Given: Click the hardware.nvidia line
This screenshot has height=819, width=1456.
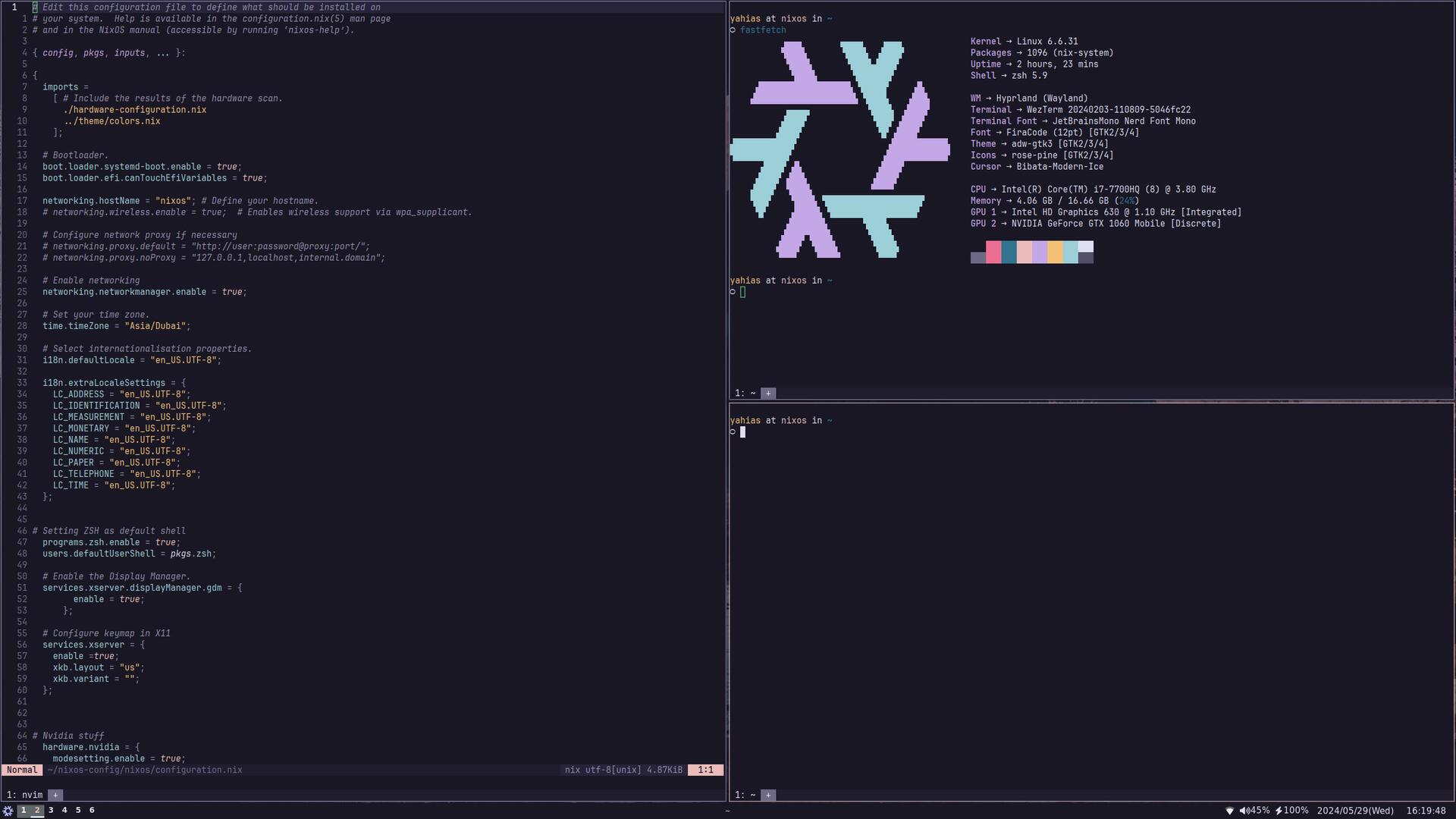Looking at the screenshot, I should pyautogui.click(x=91, y=747).
